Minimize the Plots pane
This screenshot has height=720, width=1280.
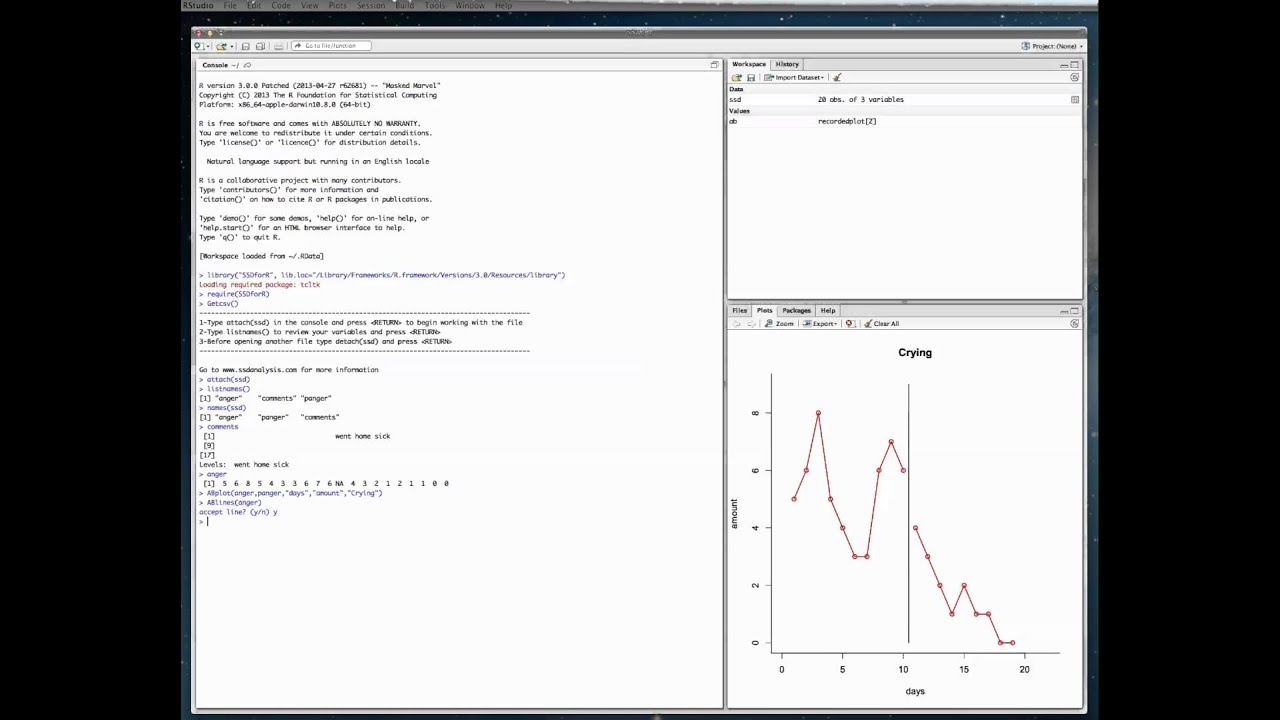[1064, 312]
